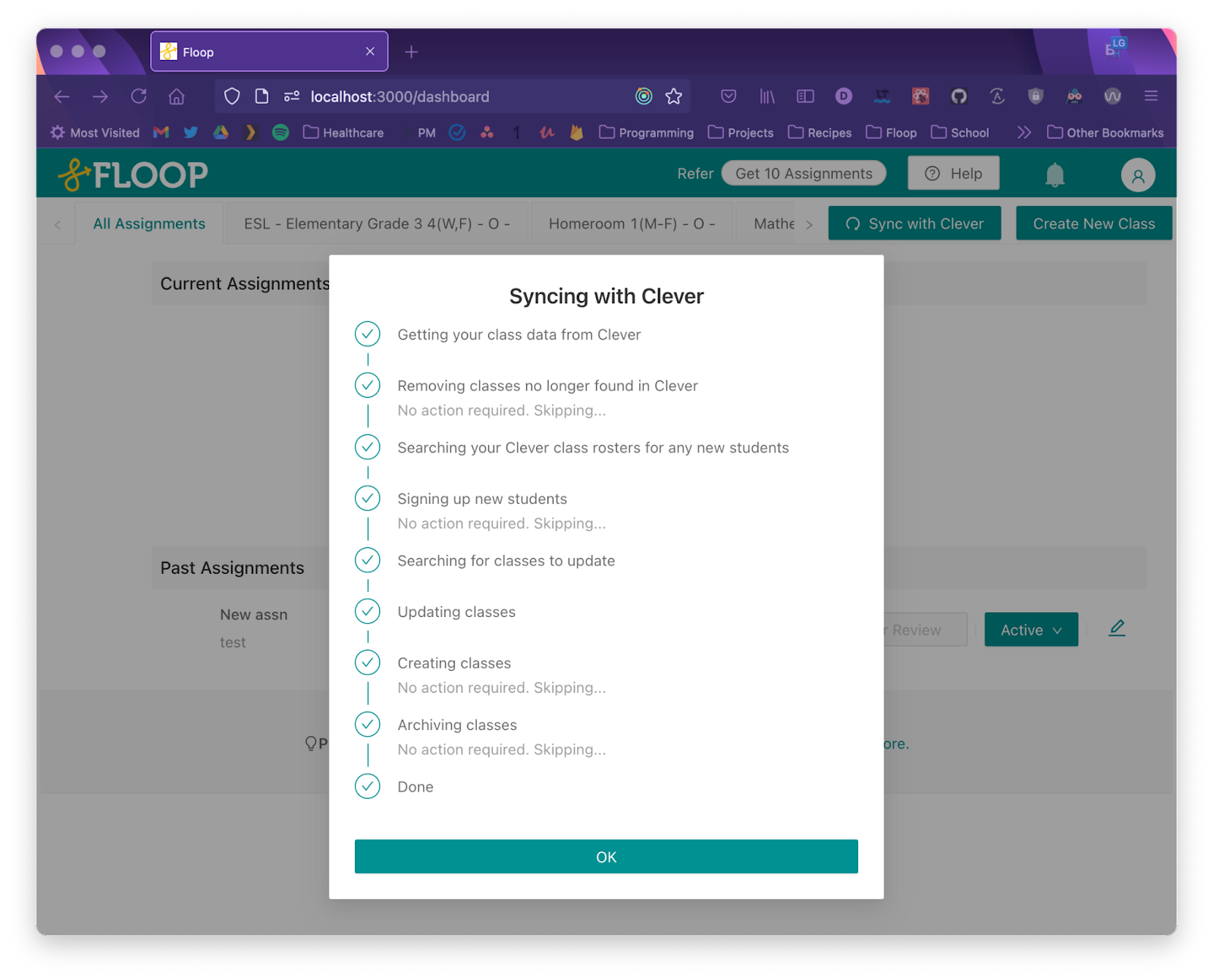Click the Past Assignments heading
The width and height of the screenshot is (1213, 980).
click(x=232, y=568)
